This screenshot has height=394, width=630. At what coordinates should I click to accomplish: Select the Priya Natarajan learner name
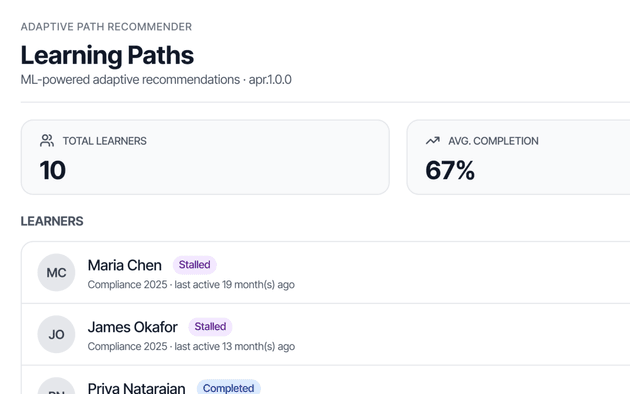click(136, 388)
